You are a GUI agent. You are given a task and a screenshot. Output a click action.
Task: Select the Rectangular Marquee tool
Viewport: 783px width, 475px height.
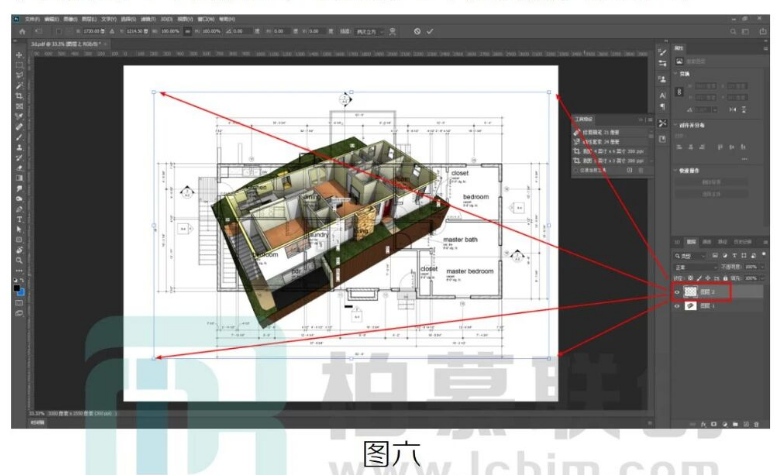point(19,65)
